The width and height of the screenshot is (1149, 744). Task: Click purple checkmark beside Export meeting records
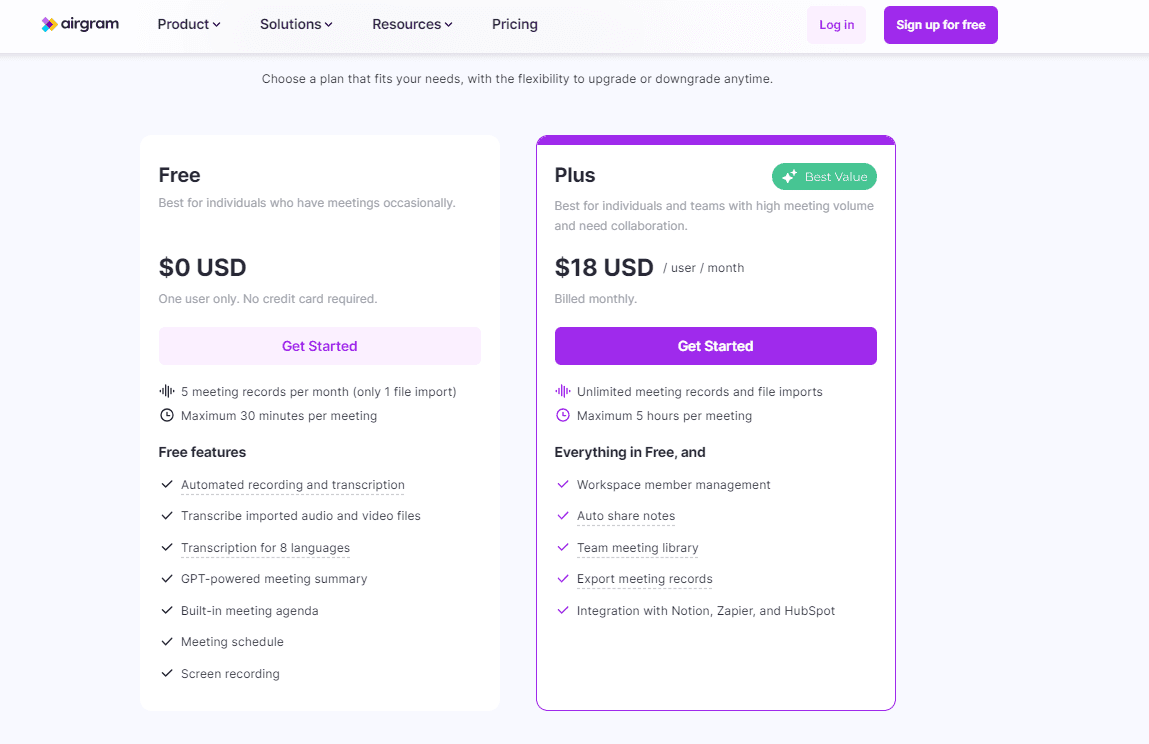[563, 578]
